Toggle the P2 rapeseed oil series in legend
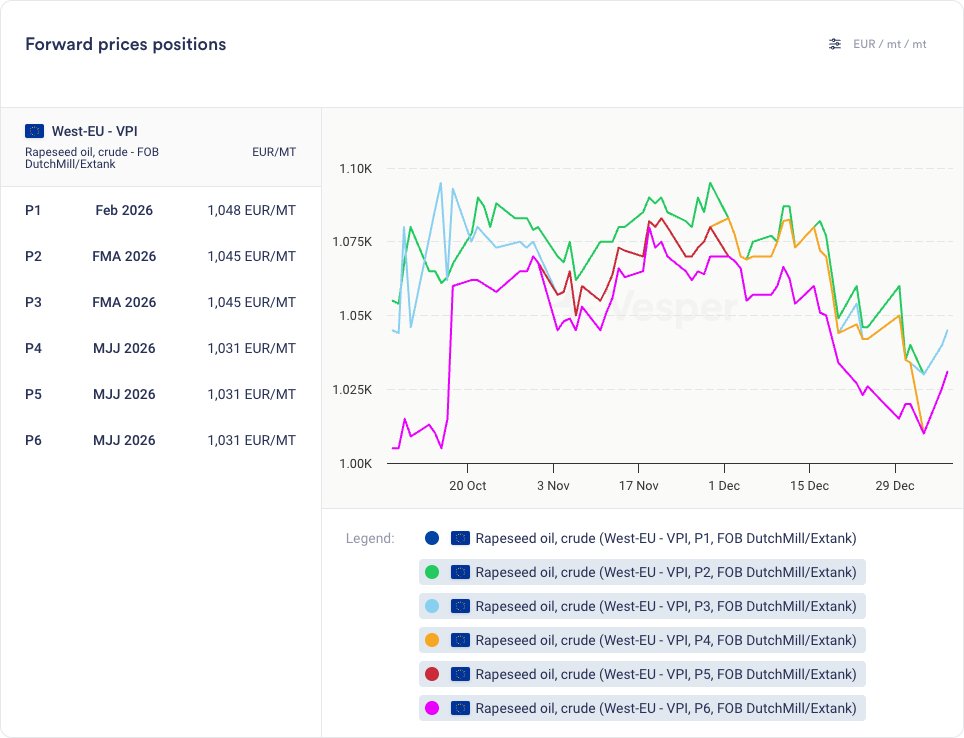964x738 pixels. pyautogui.click(x=665, y=572)
